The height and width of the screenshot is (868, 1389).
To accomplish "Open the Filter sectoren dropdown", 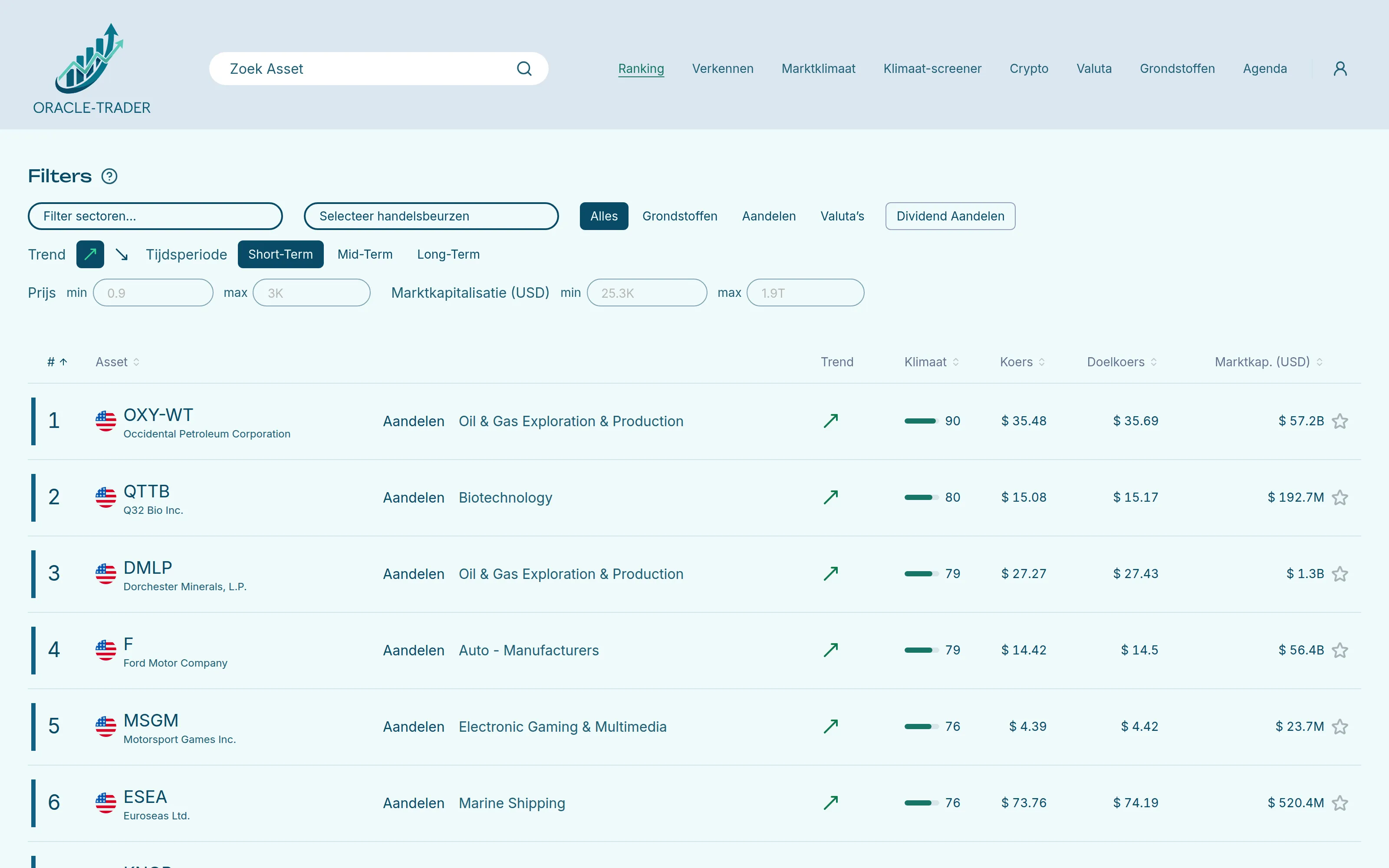I will point(155,217).
